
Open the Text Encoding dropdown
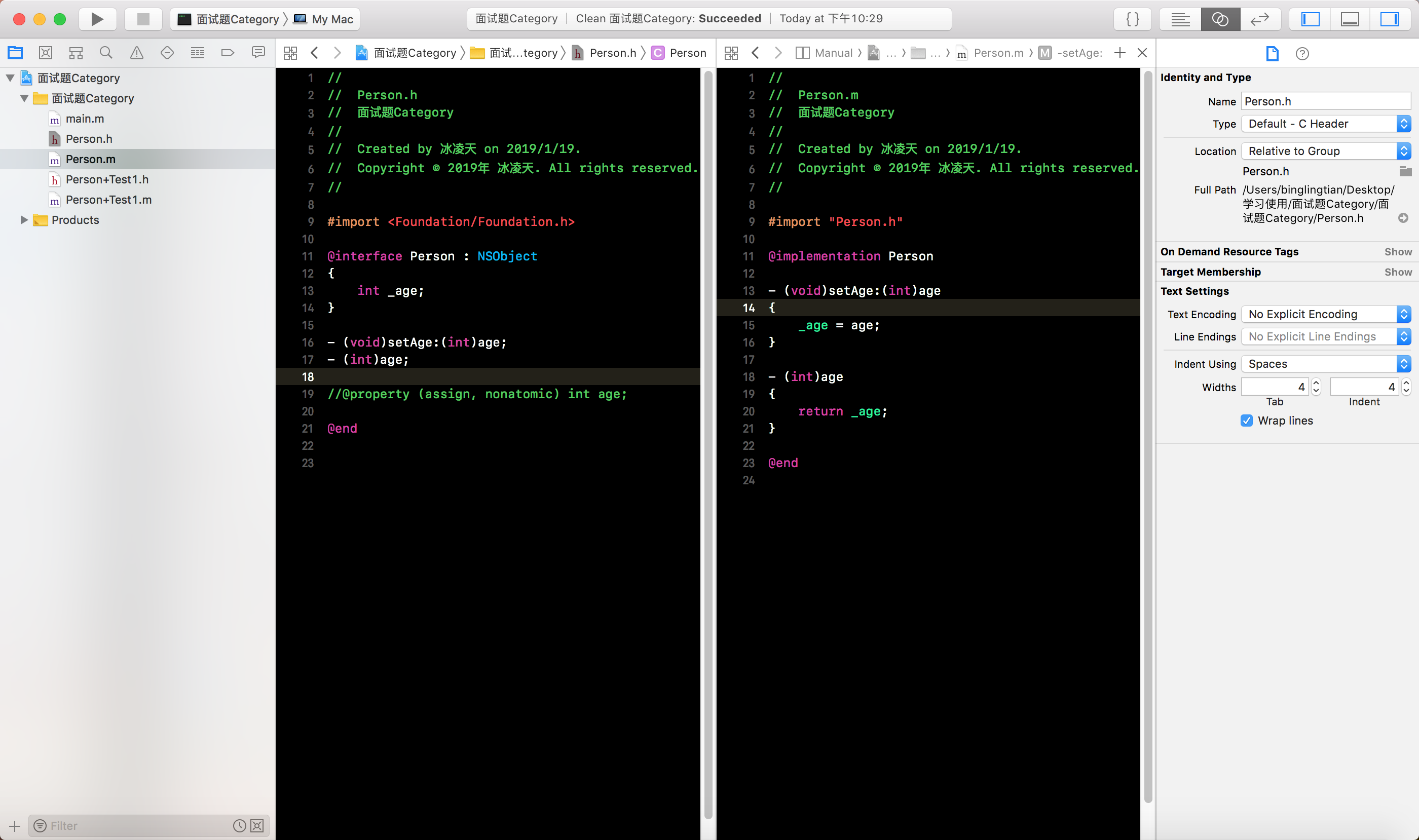click(x=1325, y=314)
